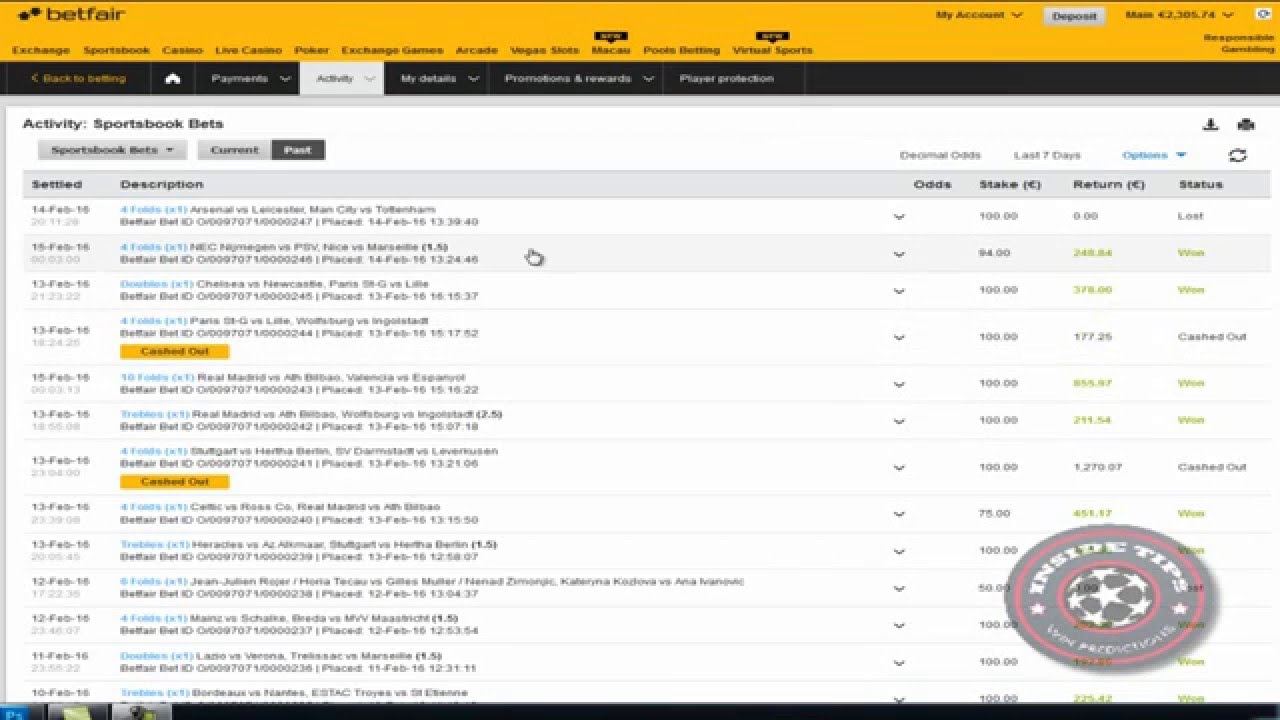Refresh the bets list
This screenshot has width=1280, height=720.
(1237, 156)
